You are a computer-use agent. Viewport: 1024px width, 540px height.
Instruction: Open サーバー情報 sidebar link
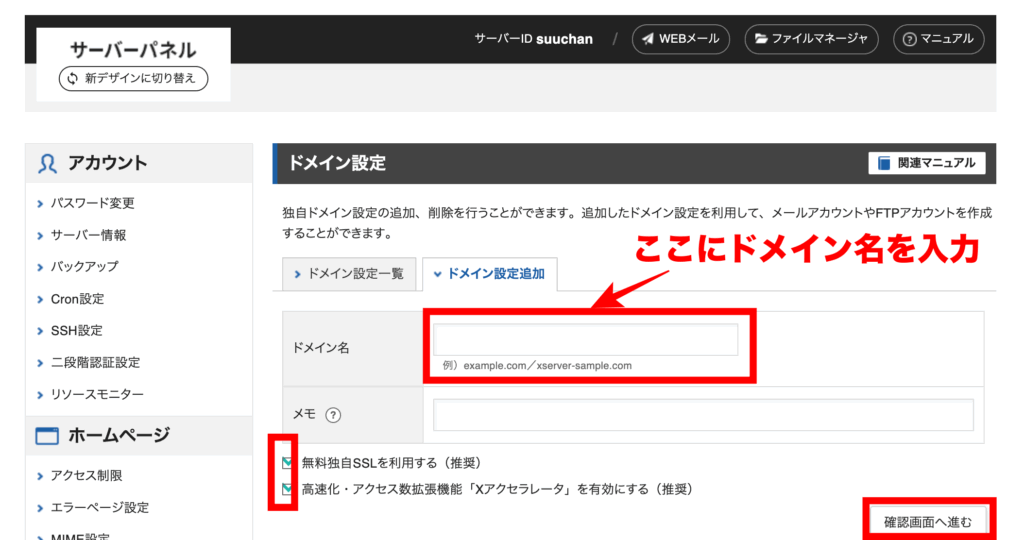pyautogui.click(x=88, y=235)
